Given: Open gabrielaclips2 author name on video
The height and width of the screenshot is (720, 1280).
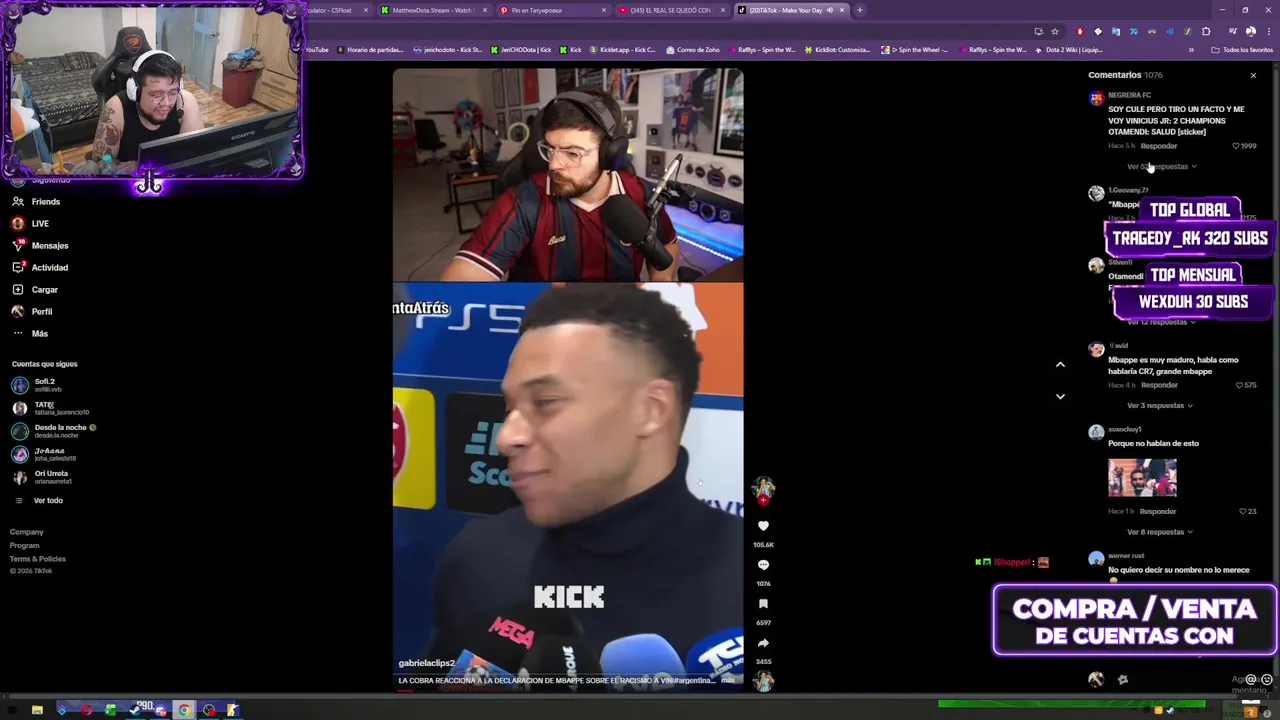Looking at the screenshot, I should 427,663.
